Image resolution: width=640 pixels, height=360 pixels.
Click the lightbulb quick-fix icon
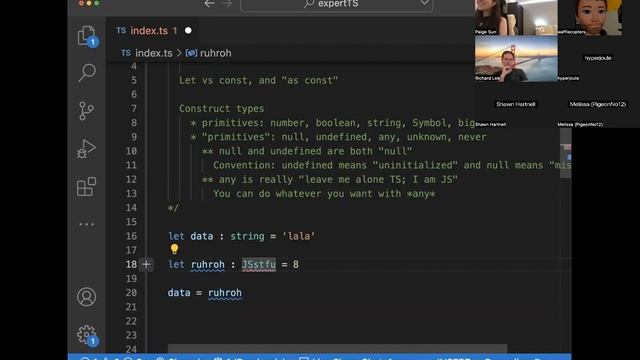click(x=174, y=249)
